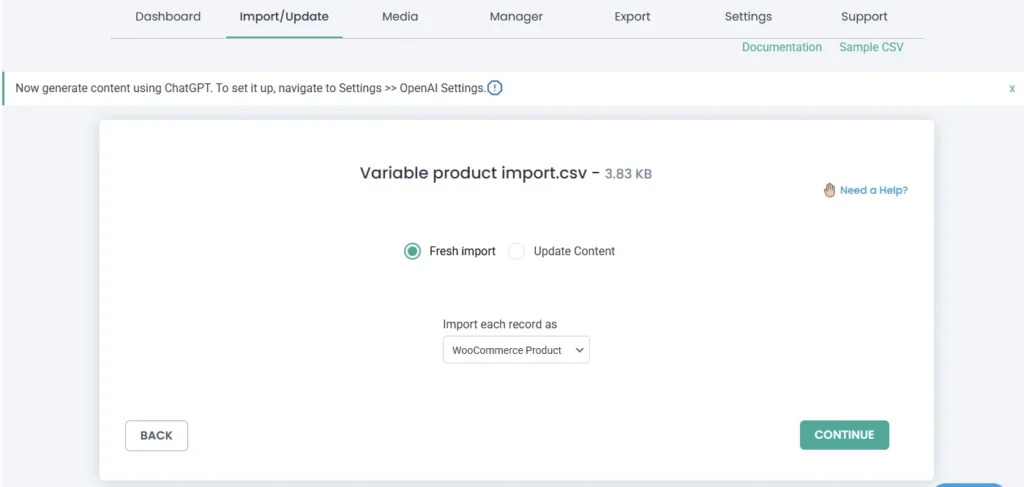Screen dimensions: 1024x487
Task: Click the info icon after OpenAI Settings
Action: coord(495,88)
